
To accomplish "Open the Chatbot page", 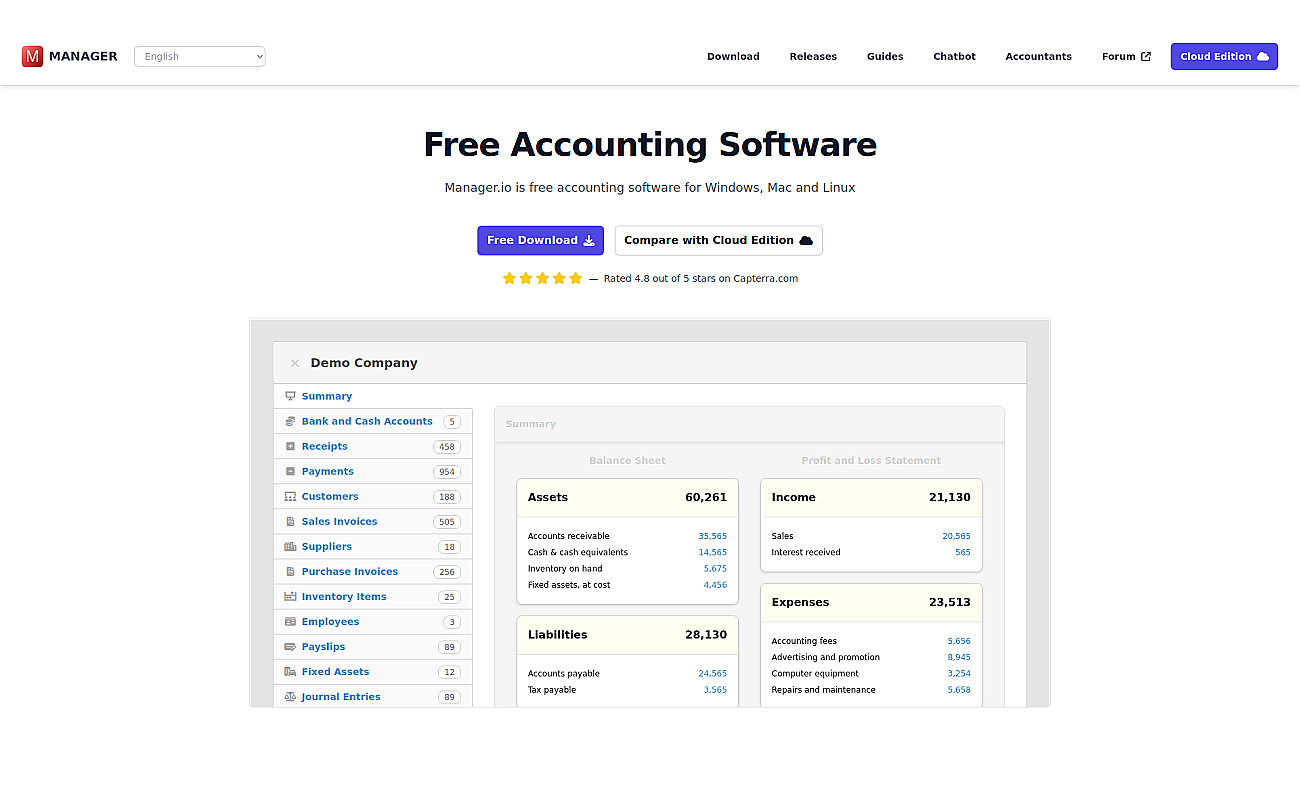I will pos(954,56).
